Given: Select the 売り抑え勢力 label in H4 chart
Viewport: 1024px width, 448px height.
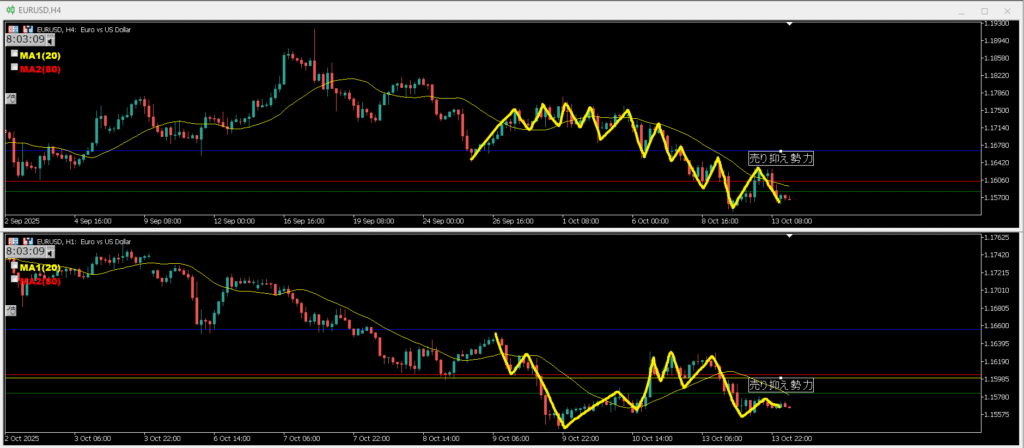Looking at the screenshot, I should [781, 158].
